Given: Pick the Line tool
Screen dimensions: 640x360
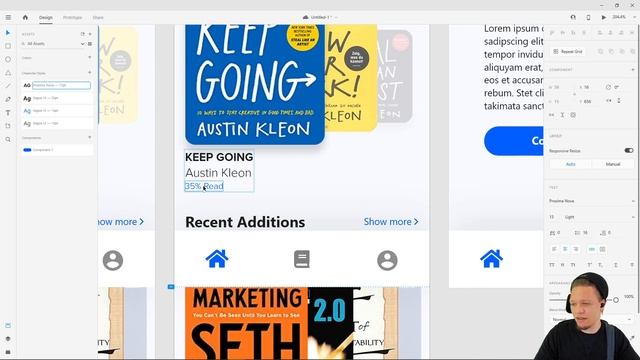Looking at the screenshot, I should coord(8,86).
